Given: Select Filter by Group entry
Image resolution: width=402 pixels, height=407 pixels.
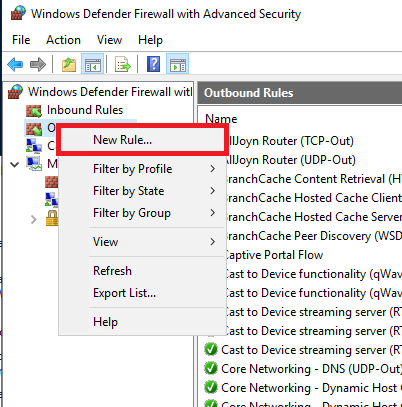Looking at the screenshot, I should click(x=142, y=213).
